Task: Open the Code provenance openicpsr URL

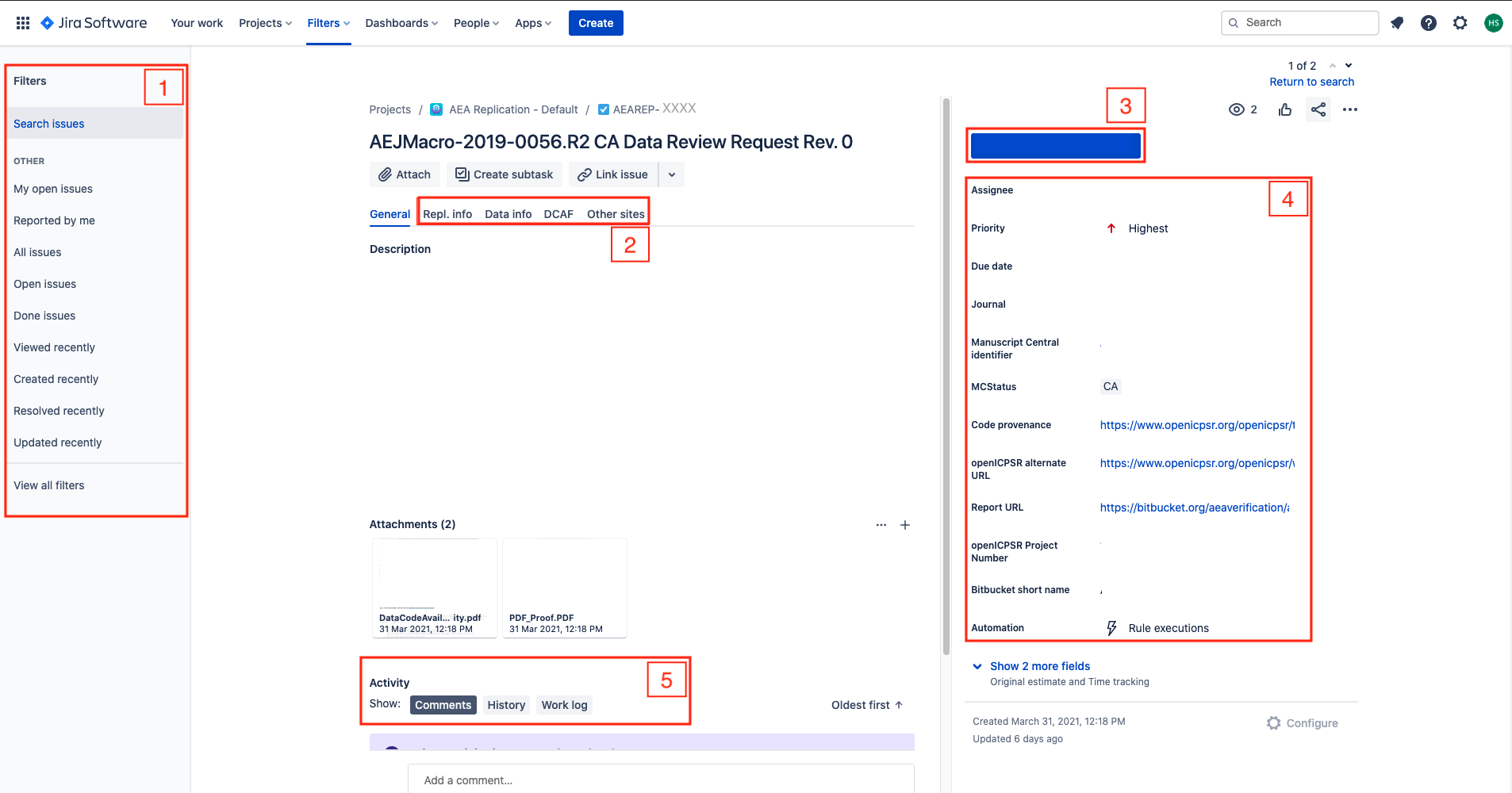Action: (x=1197, y=425)
